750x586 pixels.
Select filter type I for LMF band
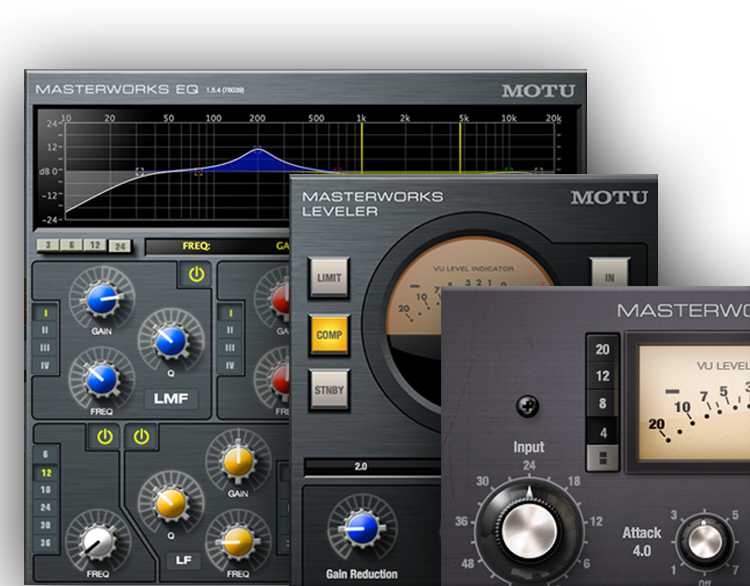click(x=44, y=313)
